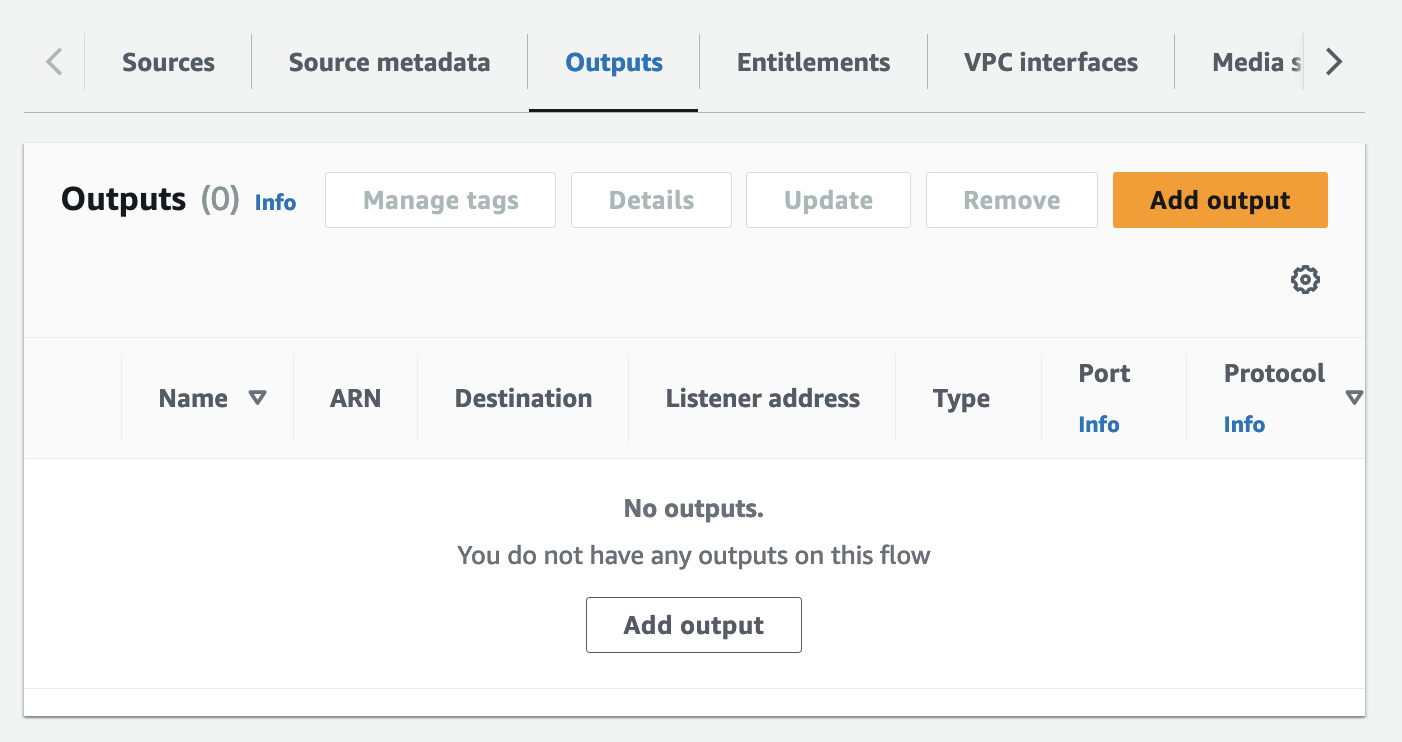The height and width of the screenshot is (742, 1402).
Task: Select the Entitlements tab
Action: 813,62
